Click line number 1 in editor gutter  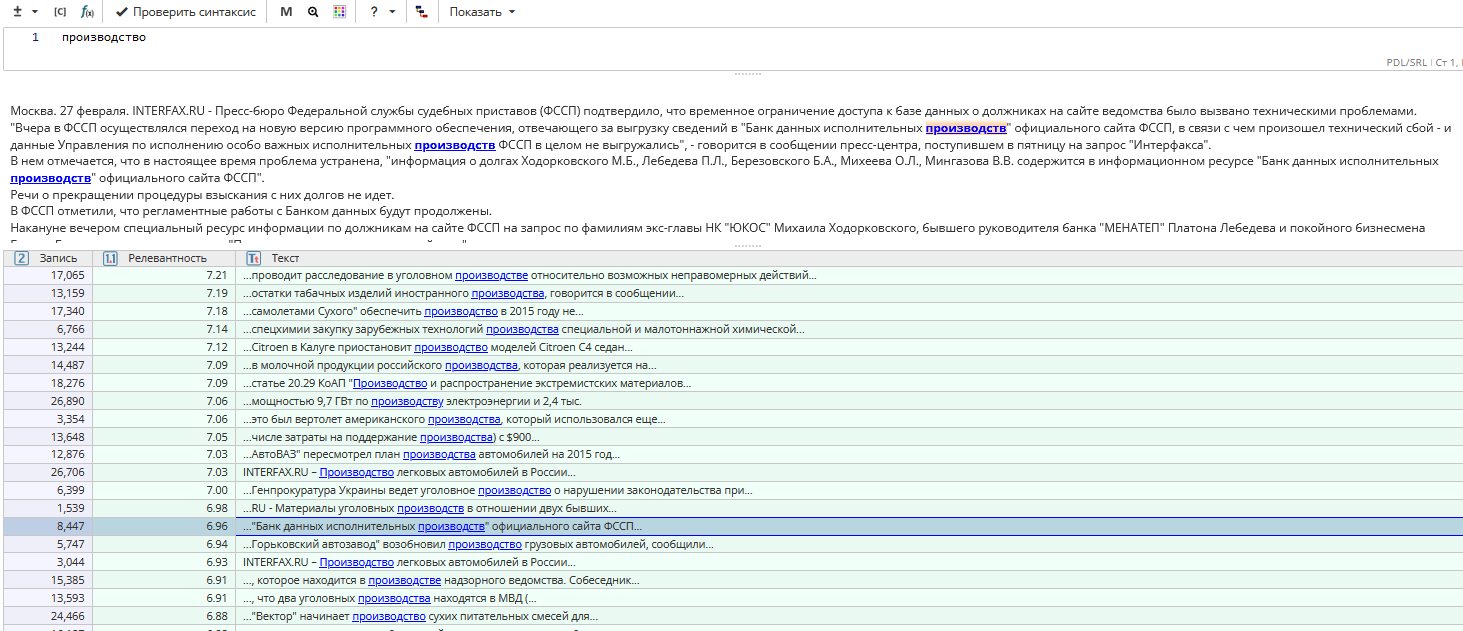[36, 38]
